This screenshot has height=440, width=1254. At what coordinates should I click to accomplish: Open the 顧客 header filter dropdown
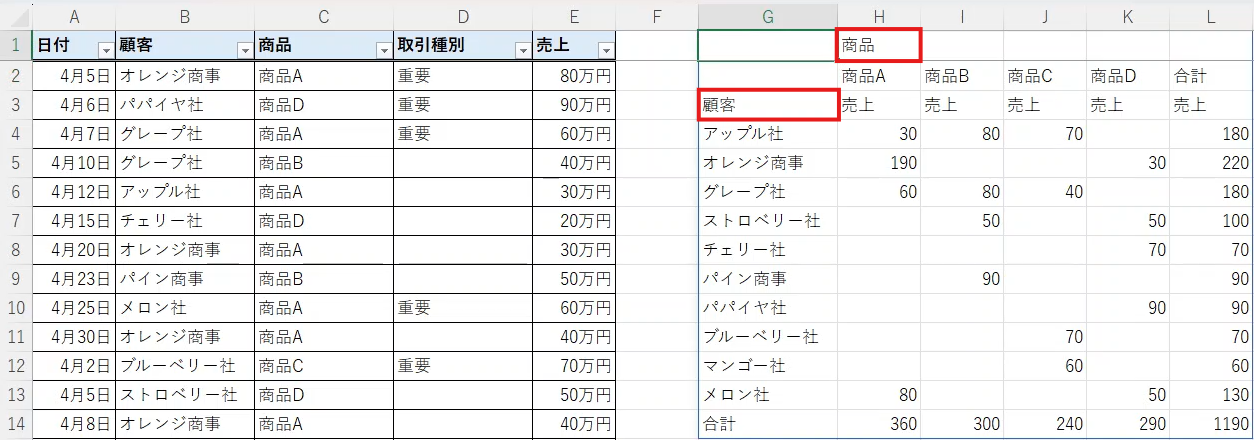coord(244,50)
